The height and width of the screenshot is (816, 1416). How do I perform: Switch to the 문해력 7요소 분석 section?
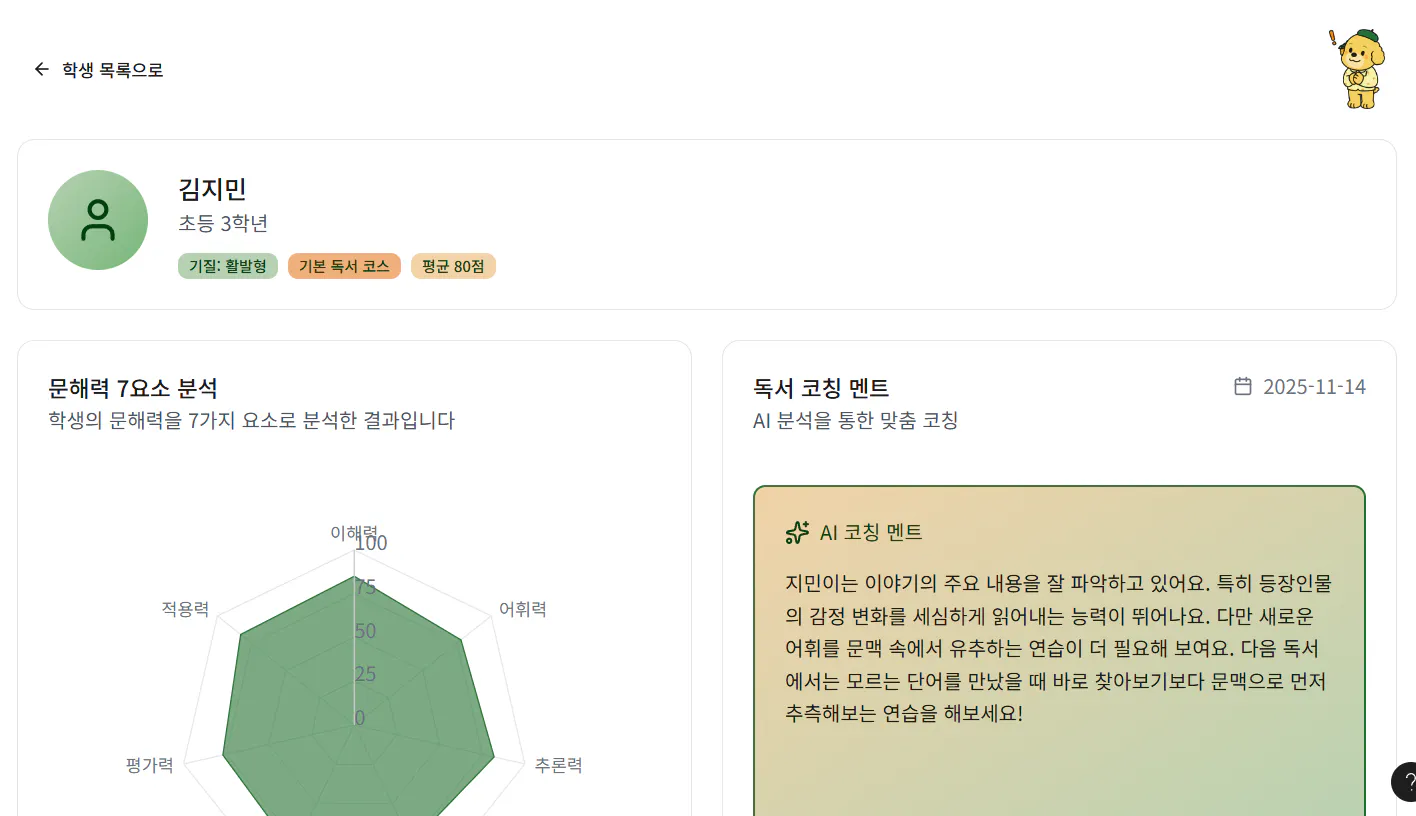(135, 387)
